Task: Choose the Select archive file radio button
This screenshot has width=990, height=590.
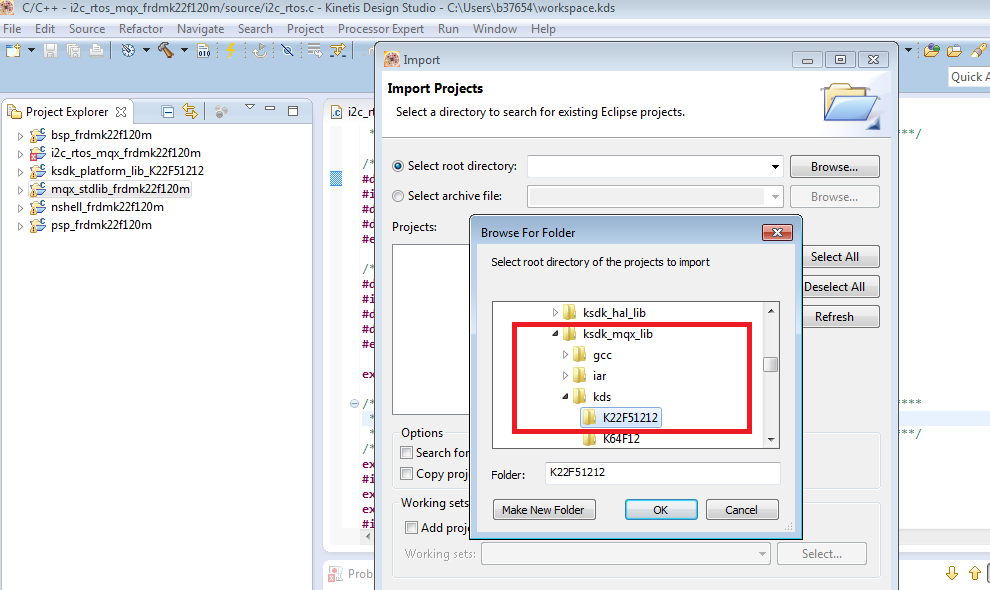Action: click(398, 196)
